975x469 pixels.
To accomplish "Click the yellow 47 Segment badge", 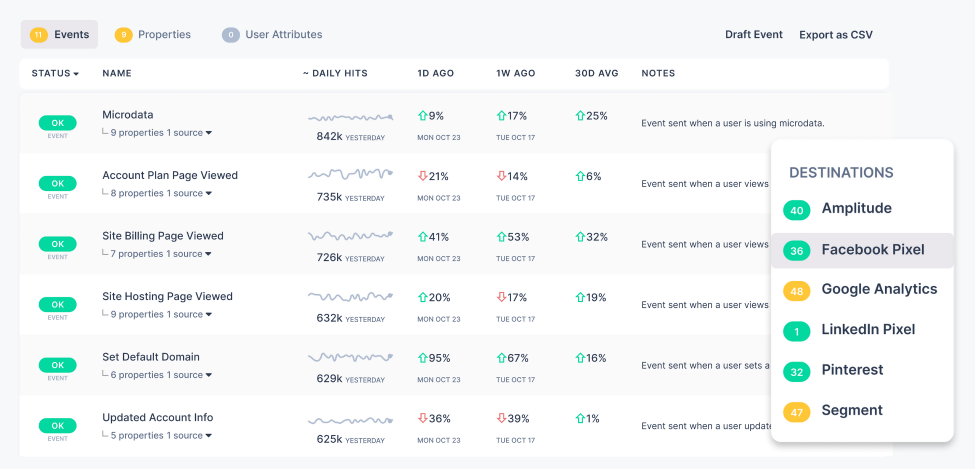I will pyautogui.click(x=797, y=411).
